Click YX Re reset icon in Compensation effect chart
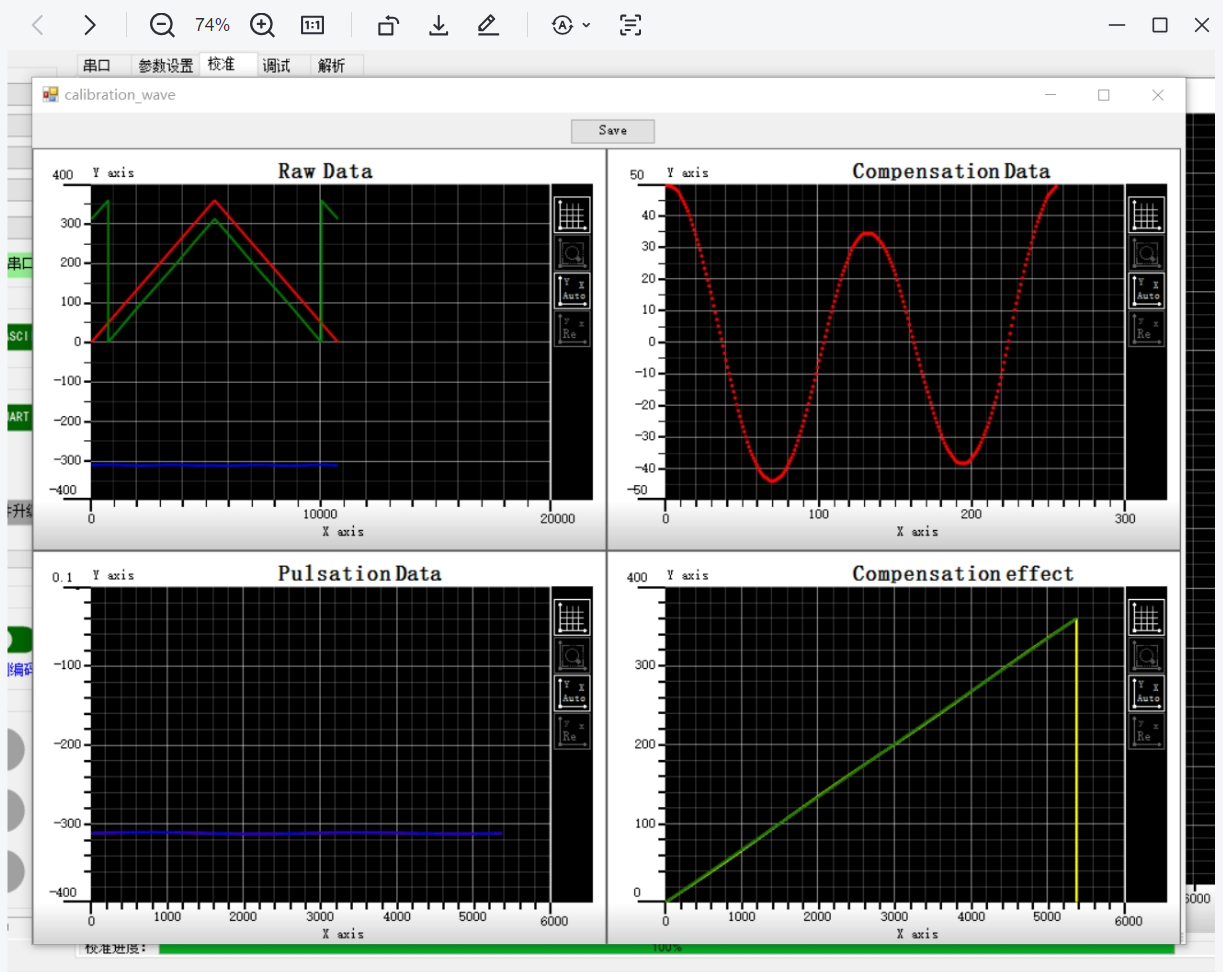The image size is (1223, 972). point(1147,731)
